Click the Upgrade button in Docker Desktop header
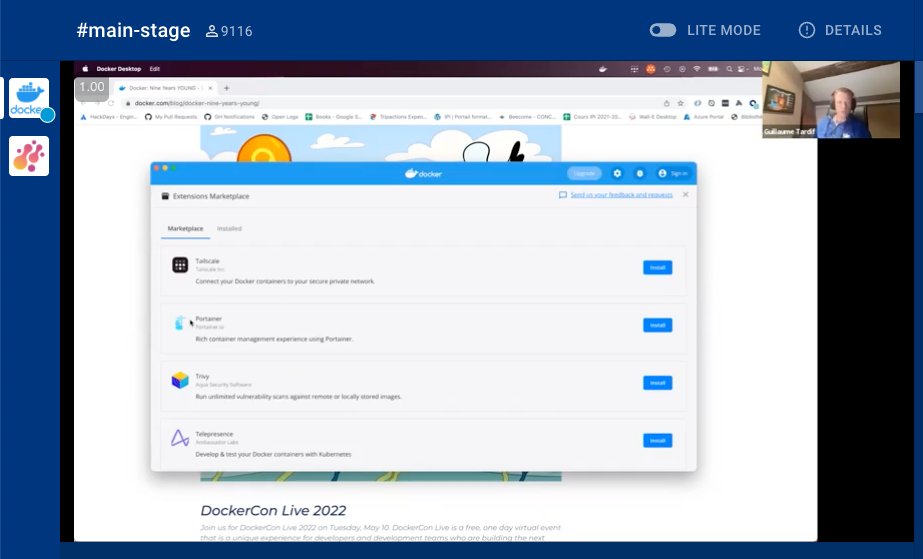This screenshot has height=559, width=923. pos(584,173)
